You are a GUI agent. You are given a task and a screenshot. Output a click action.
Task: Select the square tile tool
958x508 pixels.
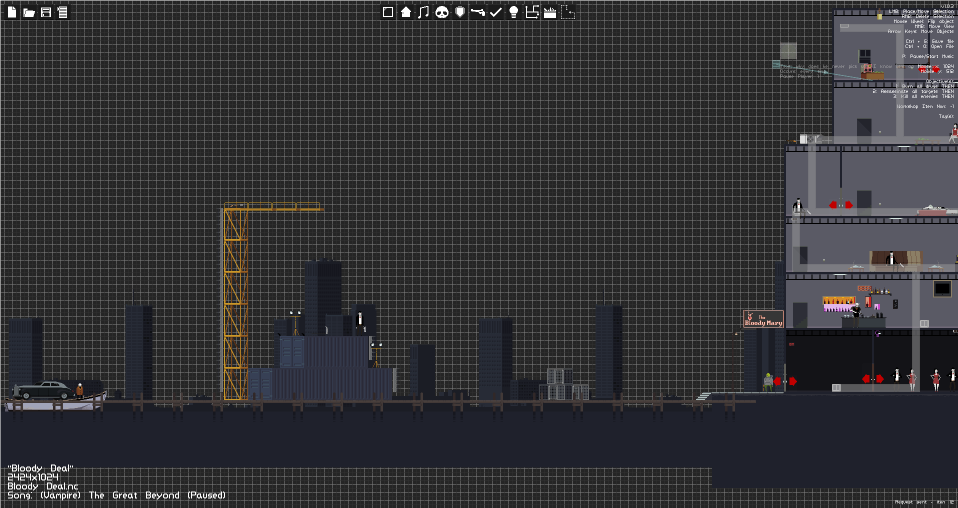pyautogui.click(x=388, y=12)
